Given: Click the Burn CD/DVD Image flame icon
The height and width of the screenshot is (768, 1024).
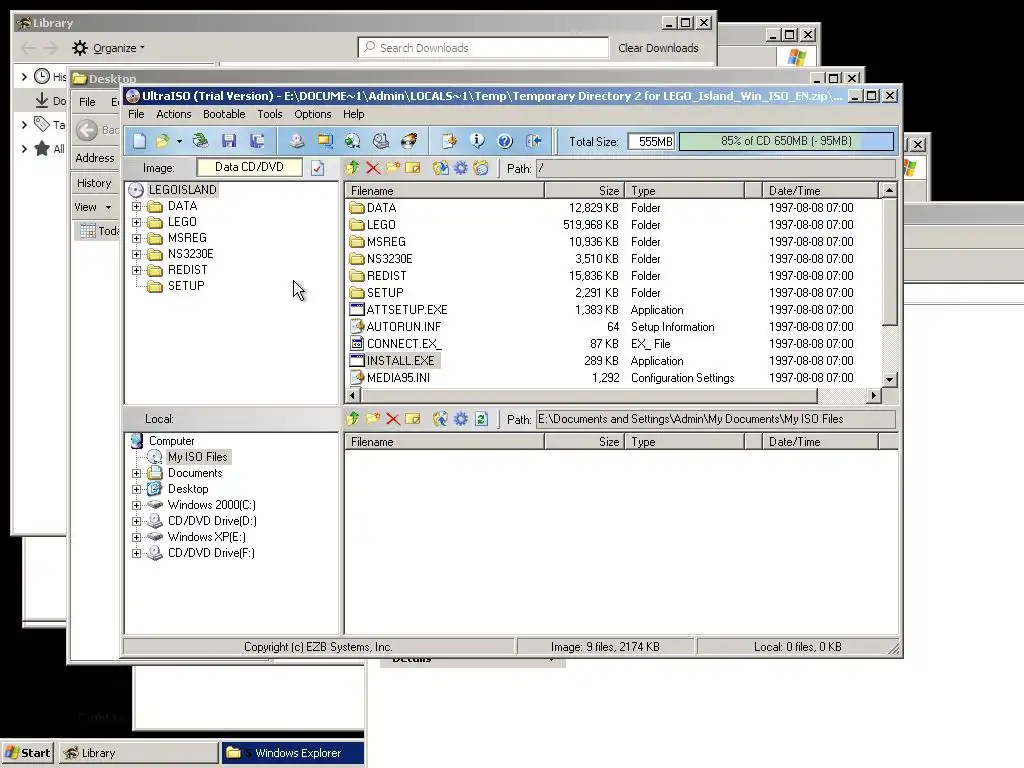Looking at the screenshot, I should pos(409,141).
